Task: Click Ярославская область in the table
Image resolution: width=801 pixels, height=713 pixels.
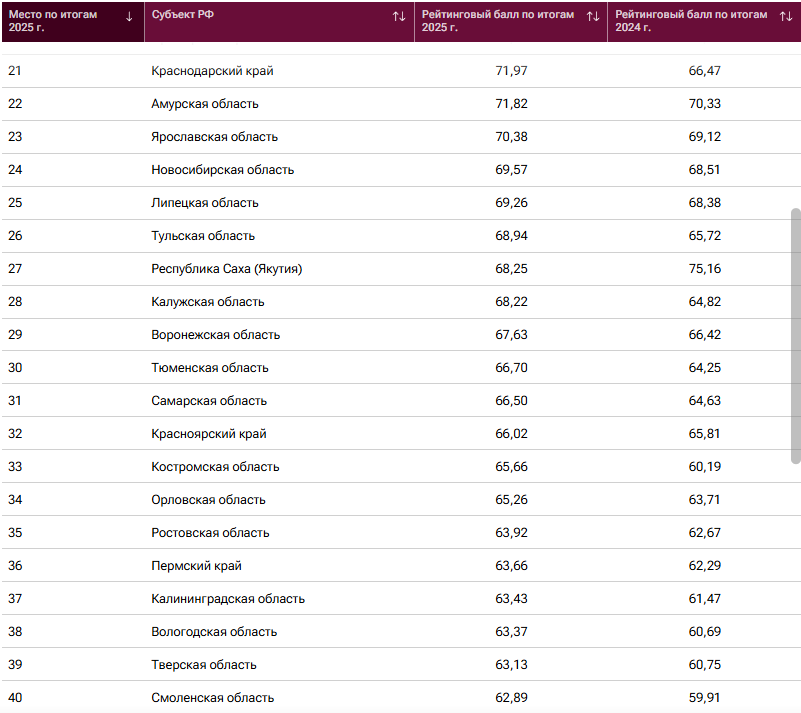Action: click(x=214, y=137)
